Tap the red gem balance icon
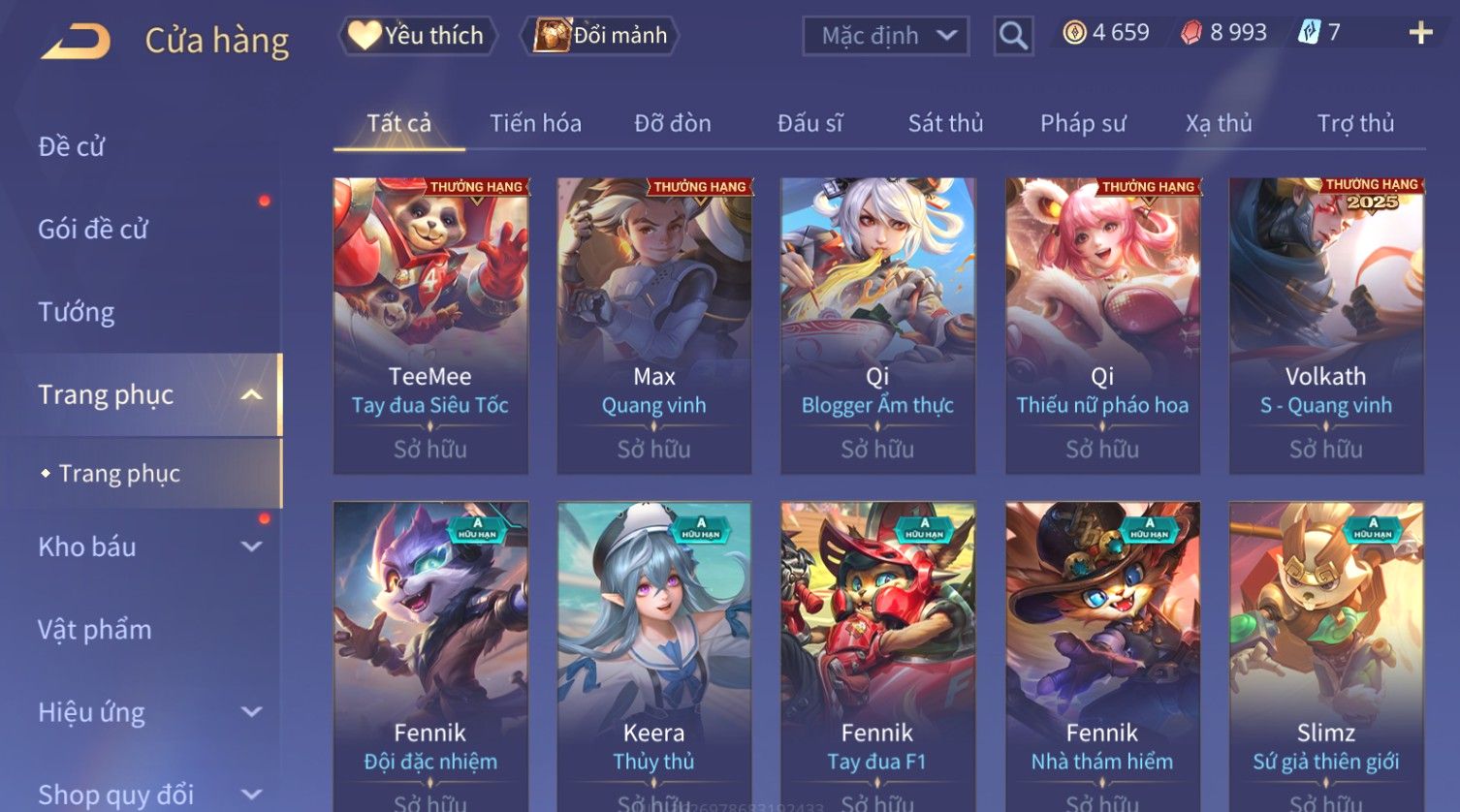Screen dimensions: 1460x812 pos(1191,34)
